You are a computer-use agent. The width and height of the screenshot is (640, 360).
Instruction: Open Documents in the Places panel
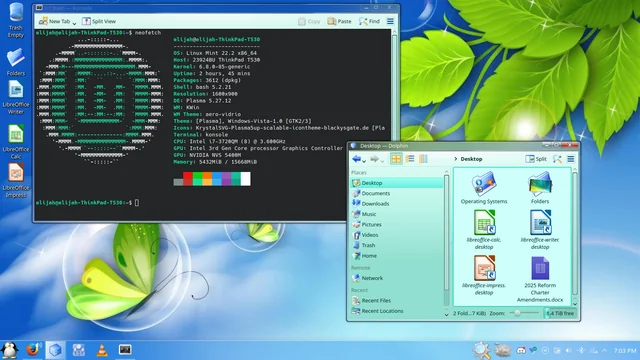[397, 193]
